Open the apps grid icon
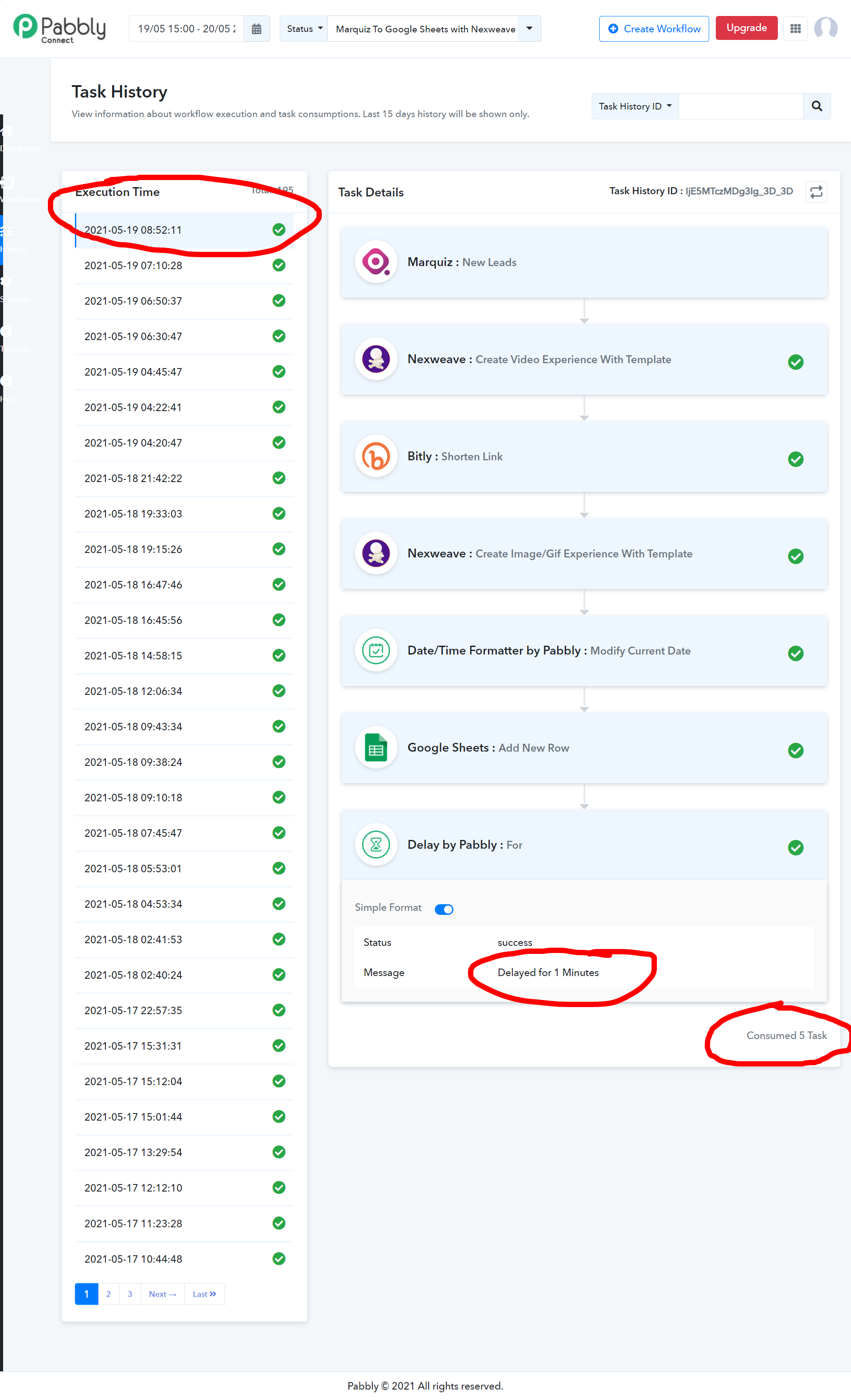The width and height of the screenshot is (851, 1400). (795, 28)
